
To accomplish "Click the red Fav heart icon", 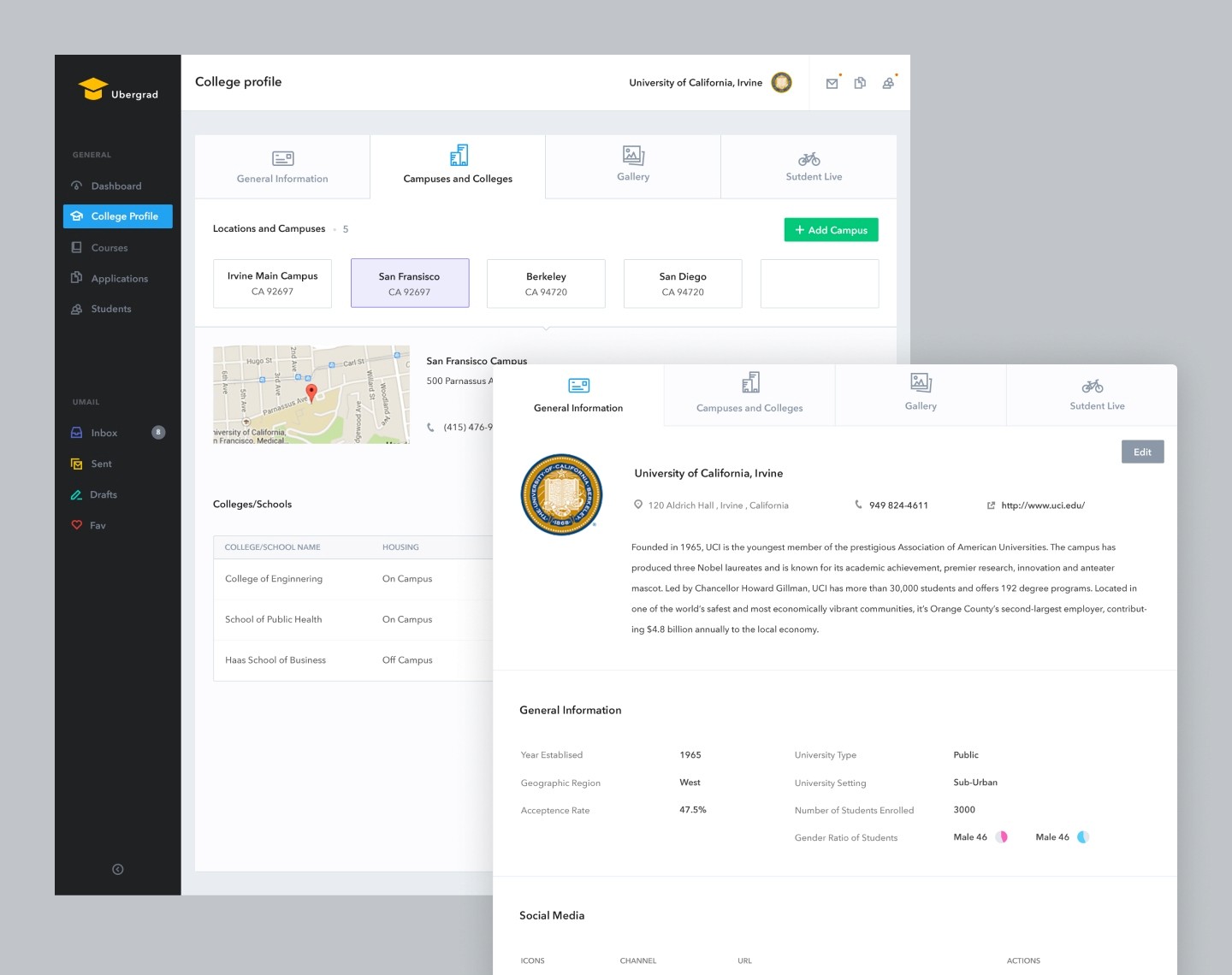I will coord(76,525).
